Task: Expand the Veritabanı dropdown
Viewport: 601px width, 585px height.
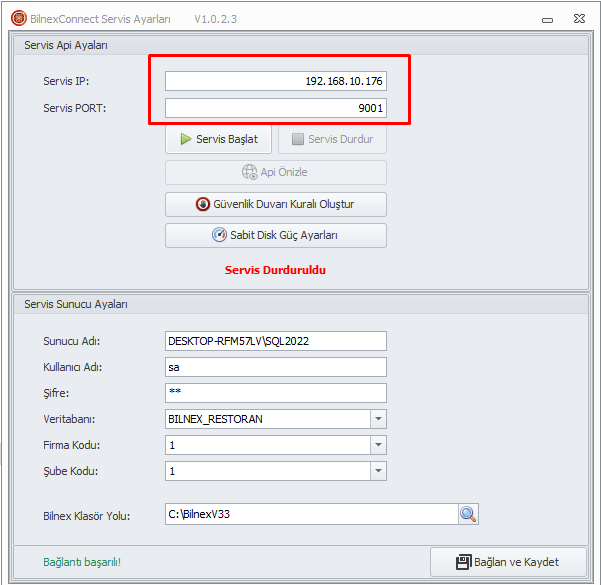Action: (378, 419)
